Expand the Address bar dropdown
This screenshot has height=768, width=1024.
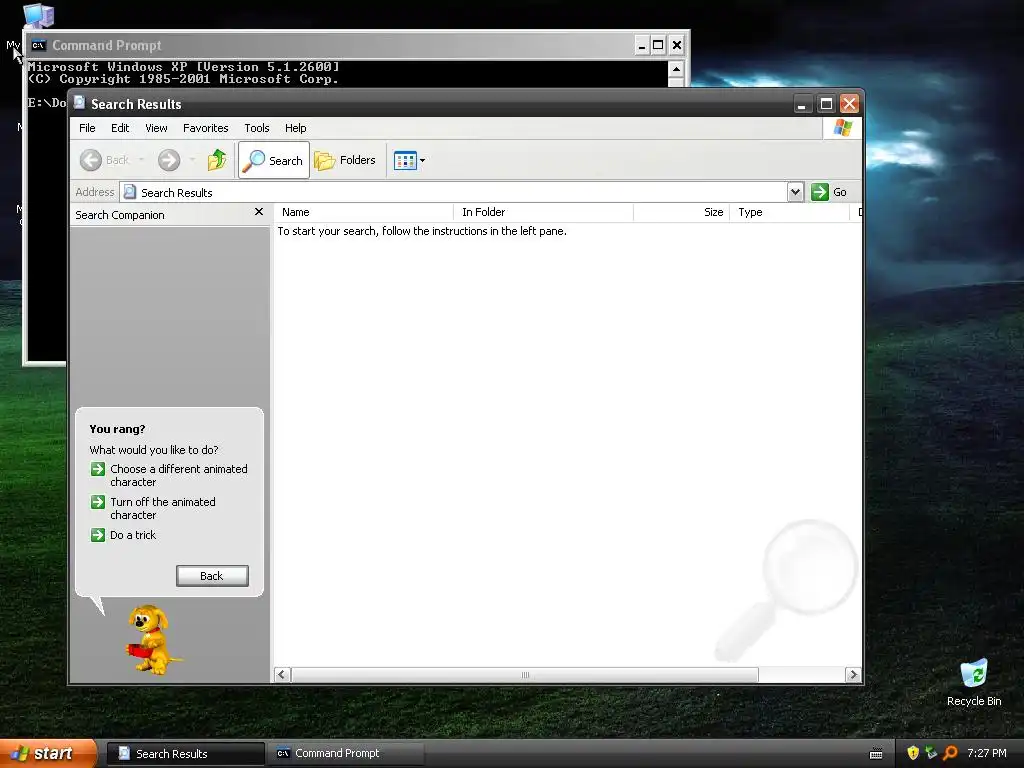[795, 192]
